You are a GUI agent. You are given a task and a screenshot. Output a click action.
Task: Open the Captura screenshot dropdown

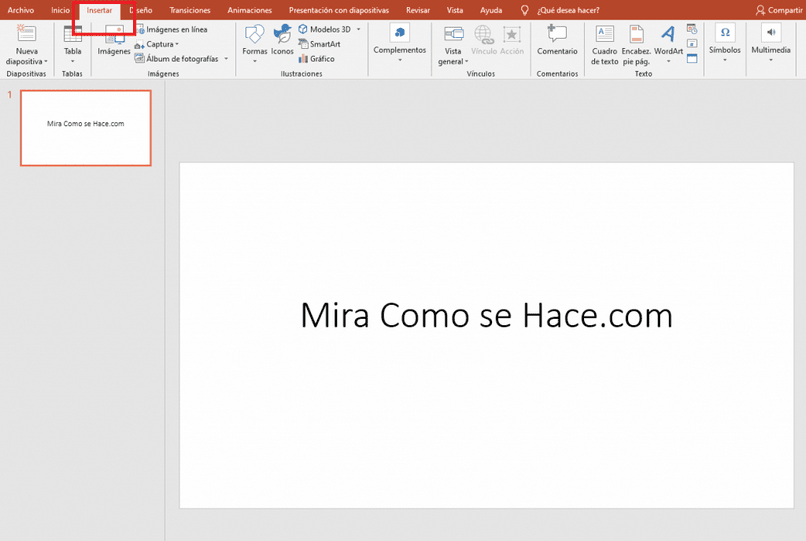157,44
